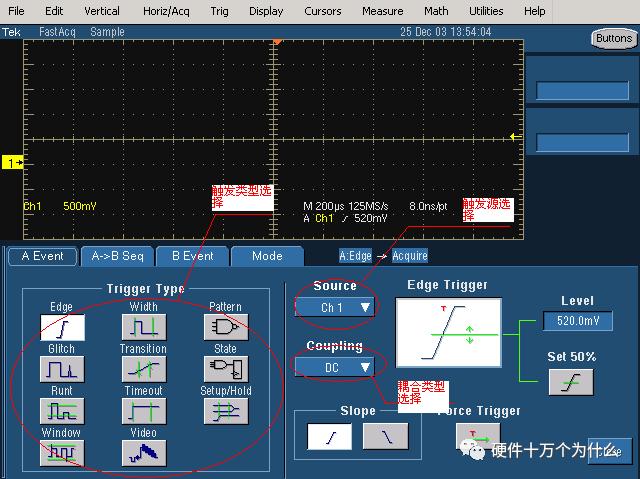
Task: Enable rising edge slope
Action: pos(329,437)
